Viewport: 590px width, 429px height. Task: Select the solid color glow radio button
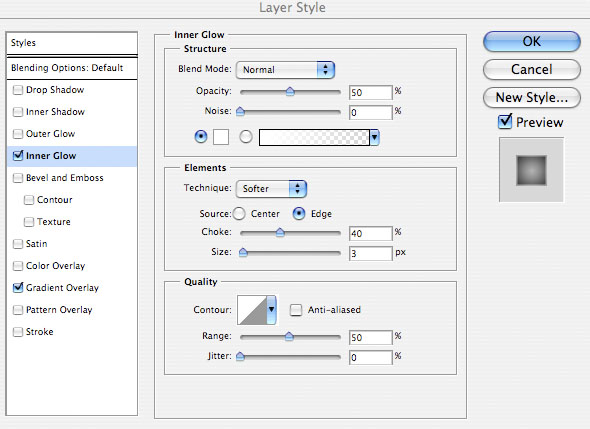point(201,137)
